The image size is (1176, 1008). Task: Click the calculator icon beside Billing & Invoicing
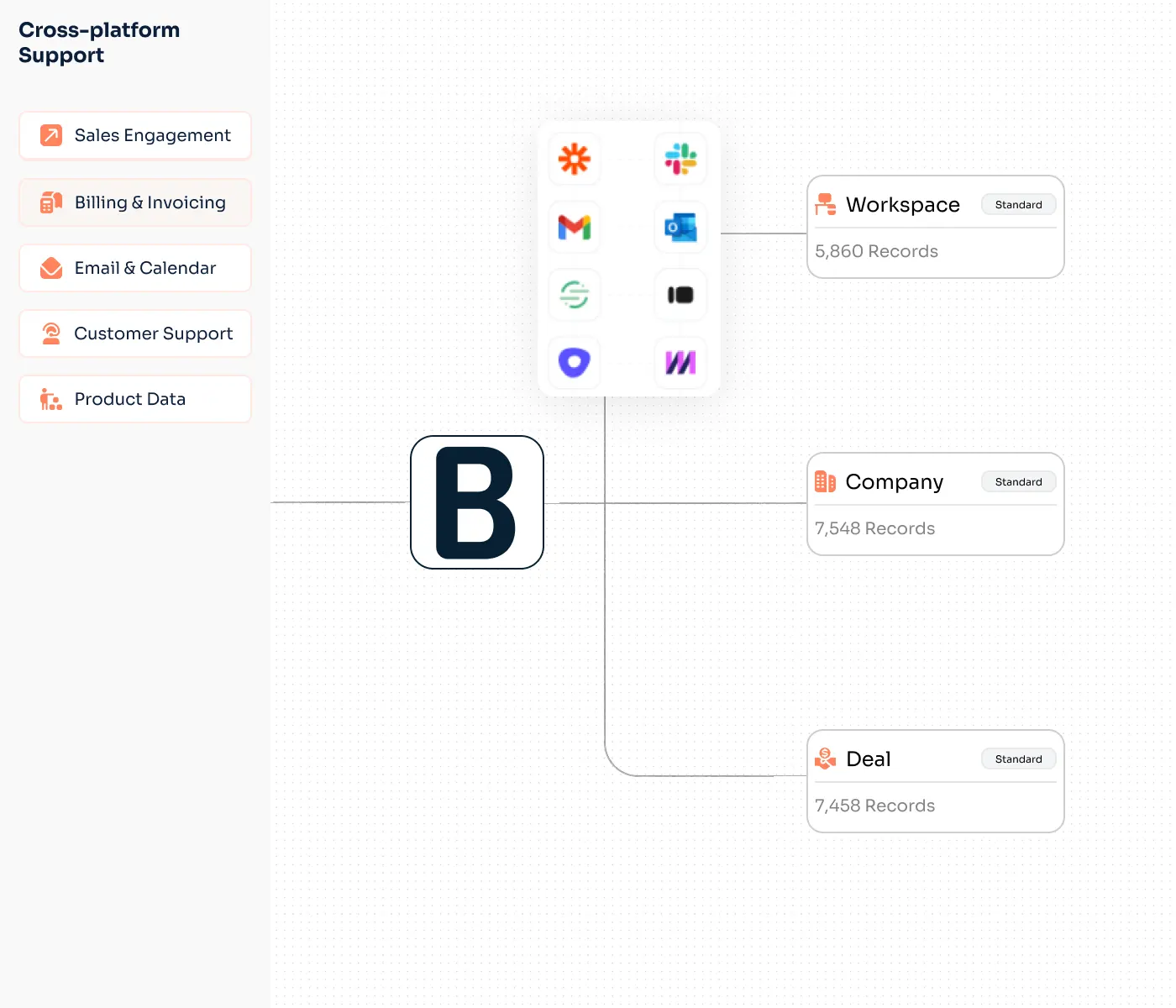pyautogui.click(x=50, y=202)
